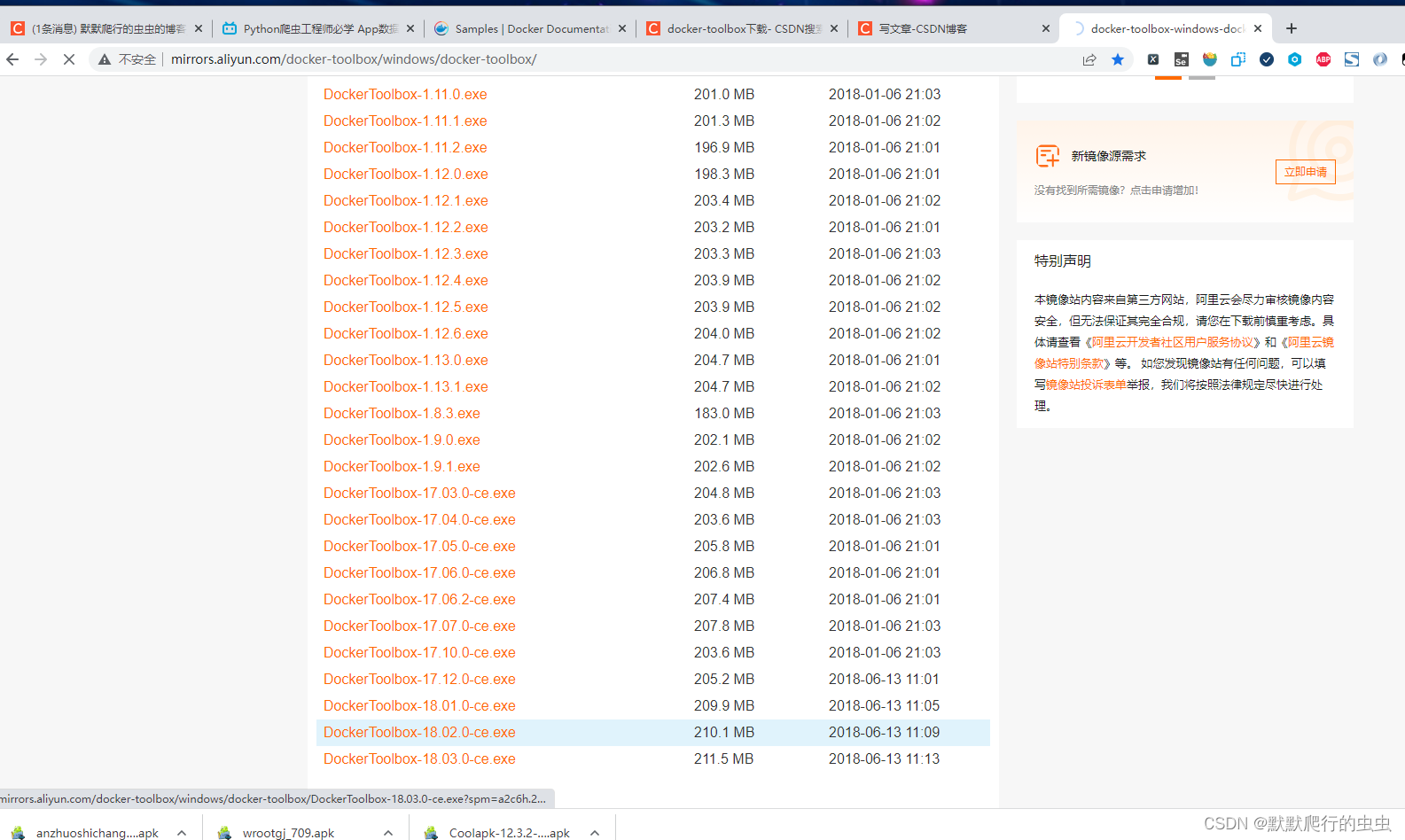Image resolution: width=1405 pixels, height=840 pixels.
Task: Download DockerToolbox-18.03.0-ce.exe
Action: pos(419,758)
